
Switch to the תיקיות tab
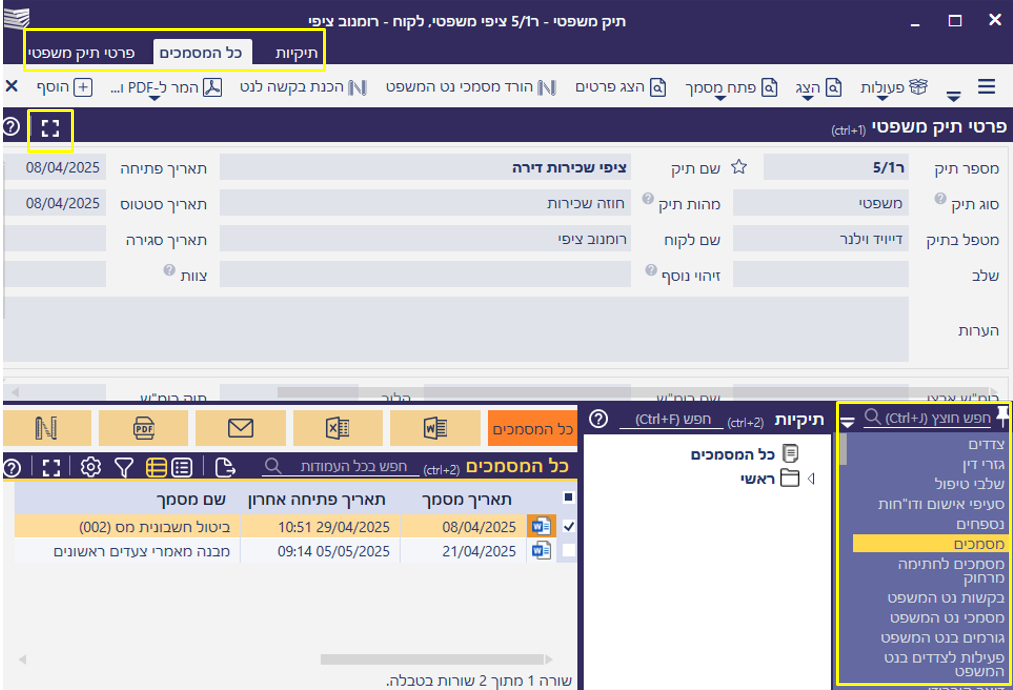click(x=297, y=53)
